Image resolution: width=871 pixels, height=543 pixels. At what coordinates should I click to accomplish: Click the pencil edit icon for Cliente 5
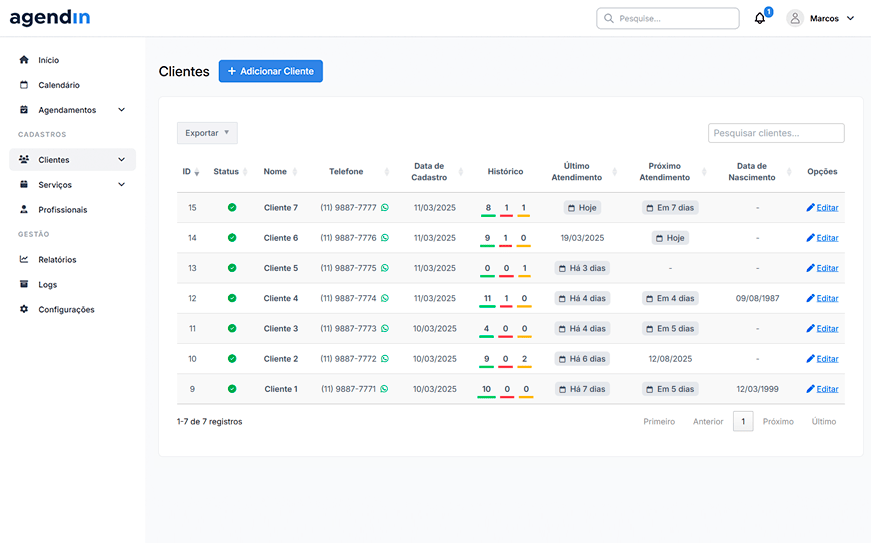(810, 268)
